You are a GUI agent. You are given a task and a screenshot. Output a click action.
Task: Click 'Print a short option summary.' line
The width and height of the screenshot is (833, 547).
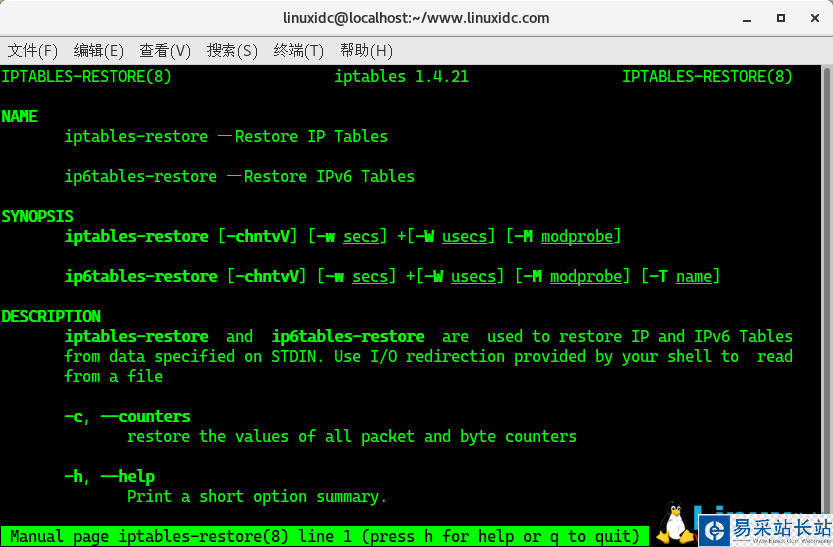click(257, 497)
